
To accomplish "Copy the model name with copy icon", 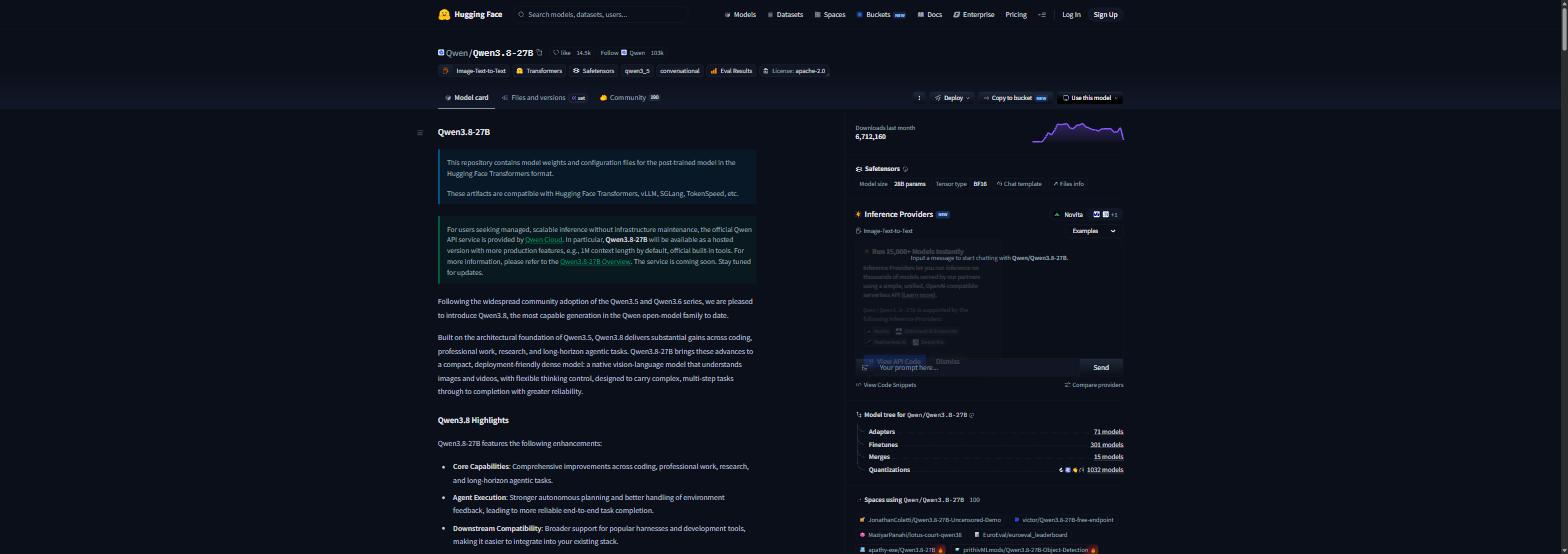I will pos(539,53).
